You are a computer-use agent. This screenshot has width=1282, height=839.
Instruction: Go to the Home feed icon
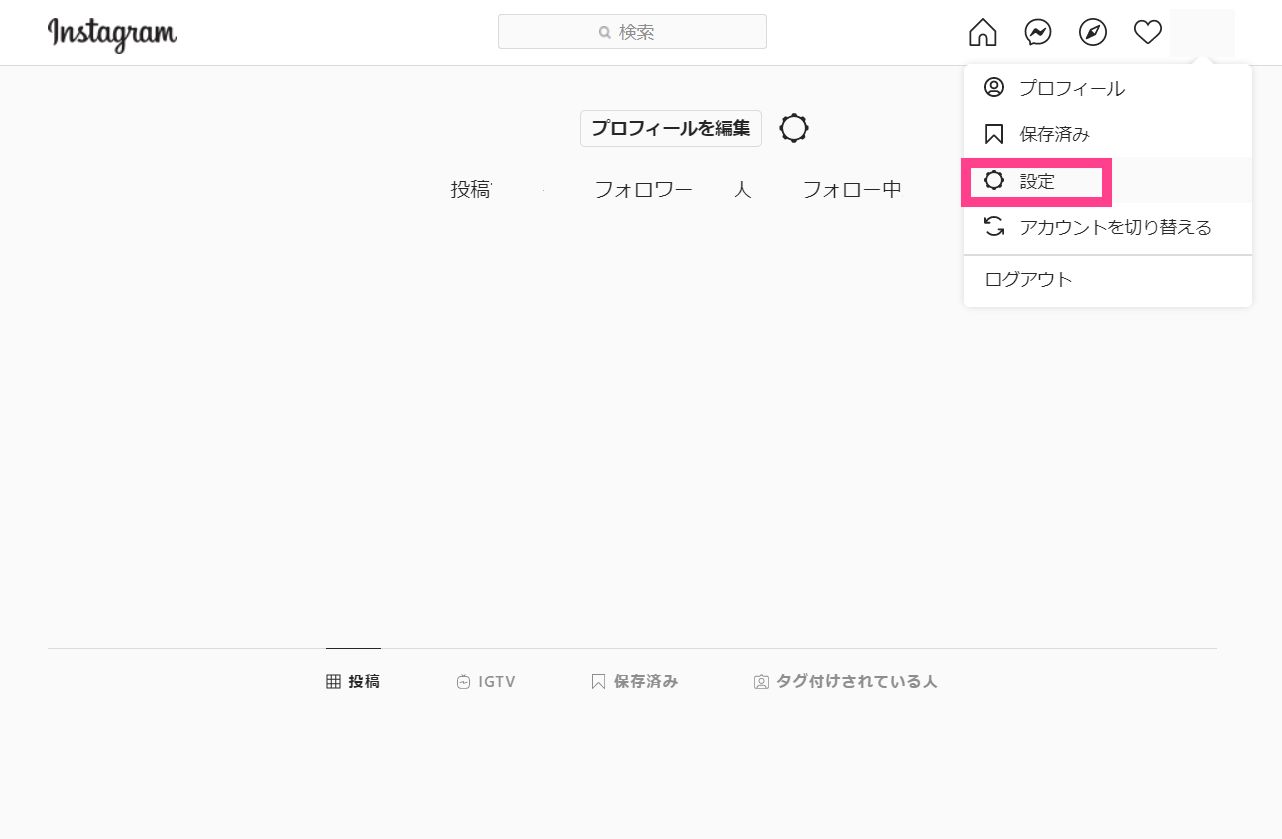pyautogui.click(x=983, y=33)
